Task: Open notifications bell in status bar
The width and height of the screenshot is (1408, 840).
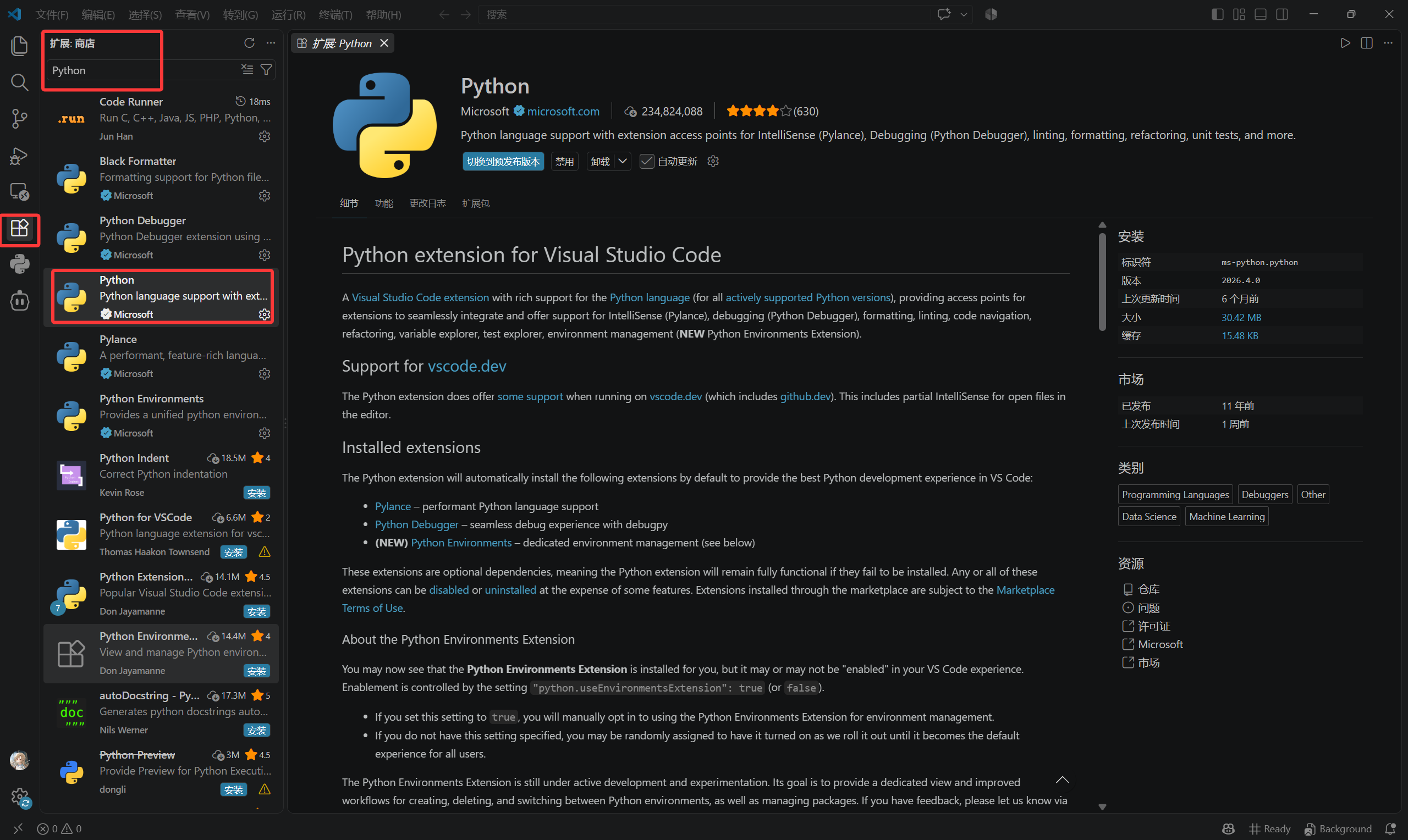Action: [x=1390, y=828]
